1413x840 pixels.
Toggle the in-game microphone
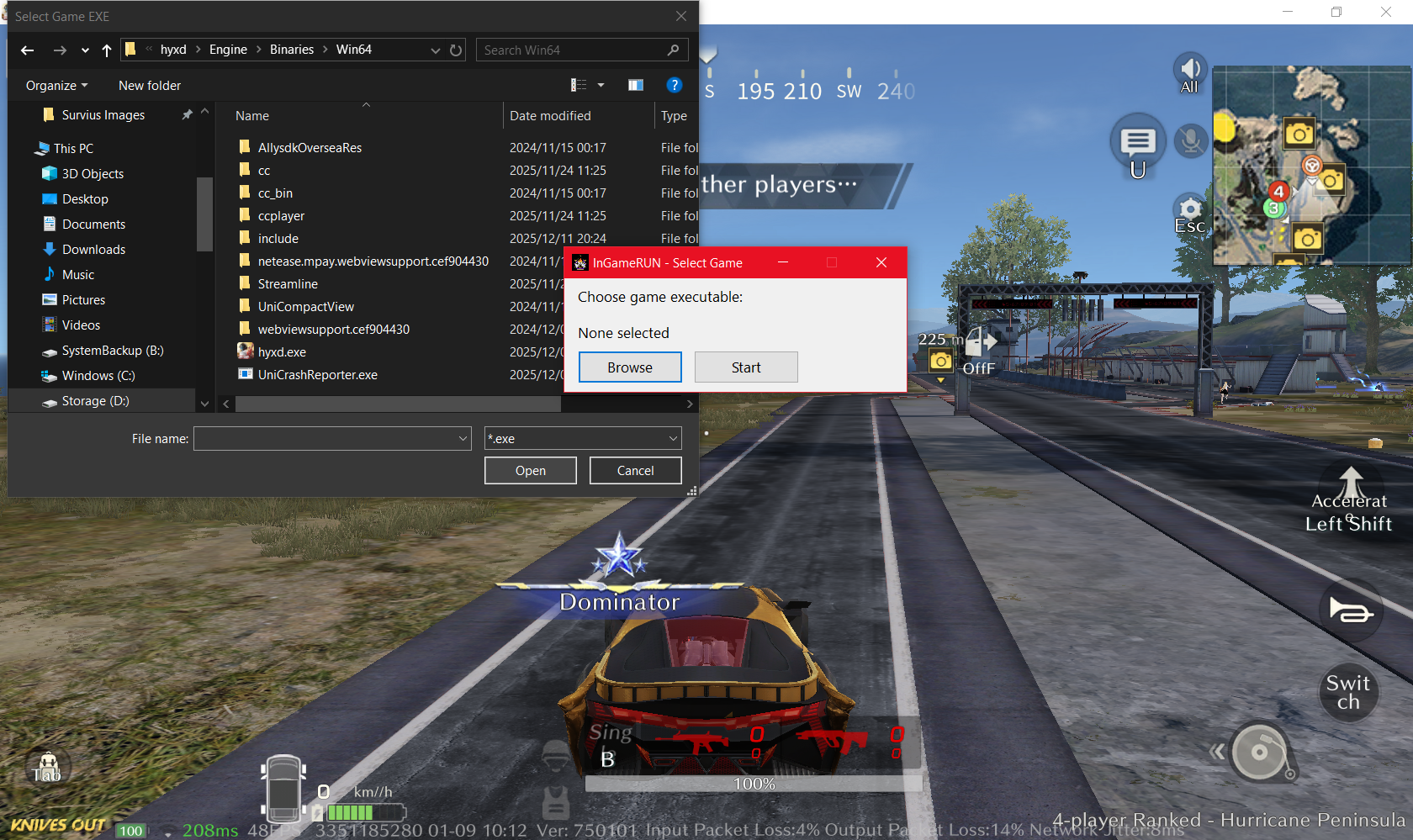[x=1191, y=140]
